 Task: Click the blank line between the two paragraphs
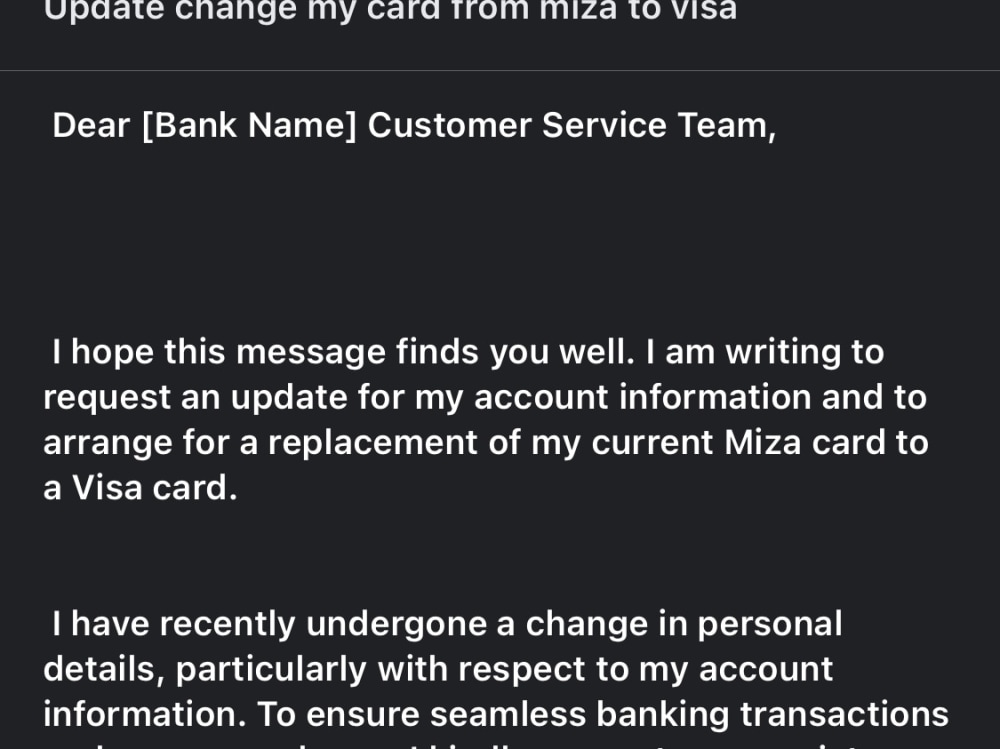(x=500, y=555)
